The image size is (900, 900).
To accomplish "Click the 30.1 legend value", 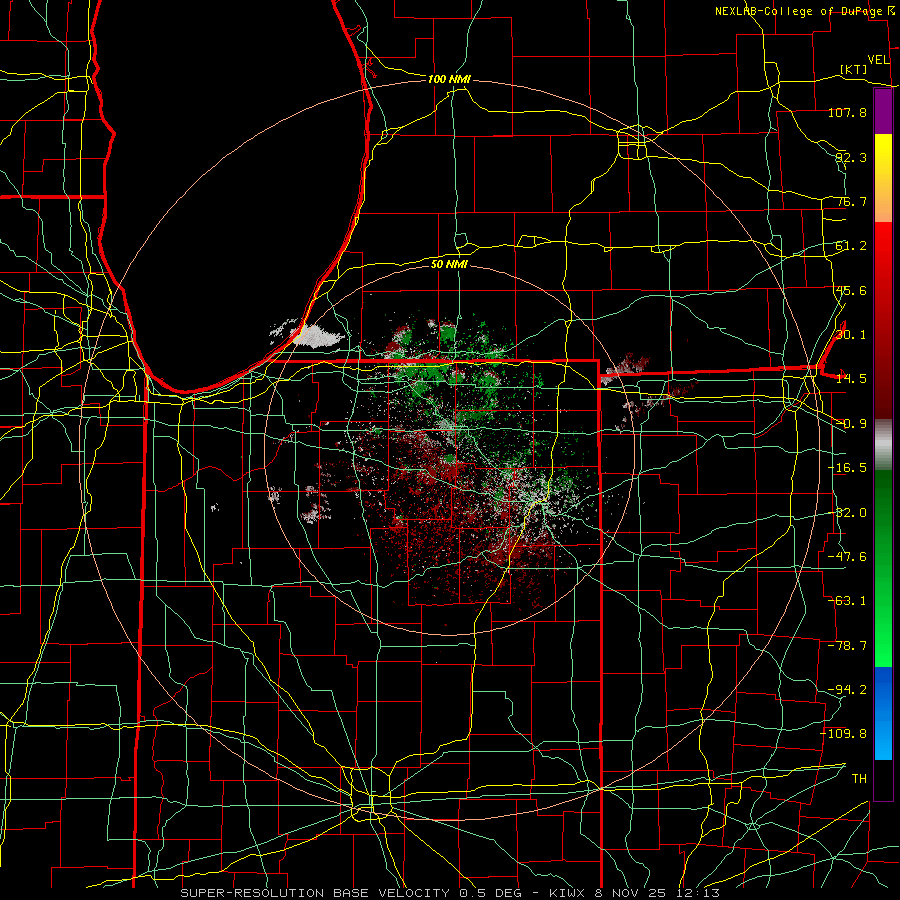I will pos(851,335).
